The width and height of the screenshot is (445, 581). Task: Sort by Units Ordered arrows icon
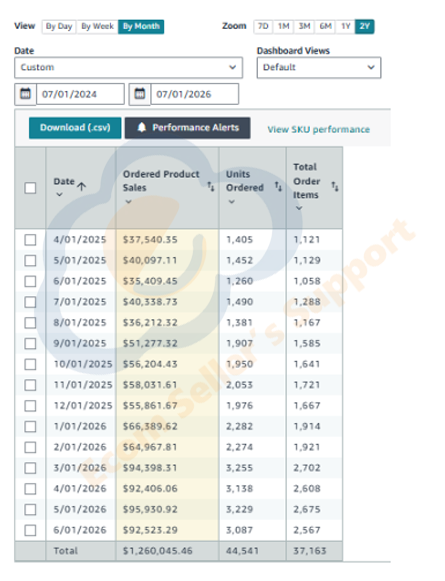click(278, 187)
